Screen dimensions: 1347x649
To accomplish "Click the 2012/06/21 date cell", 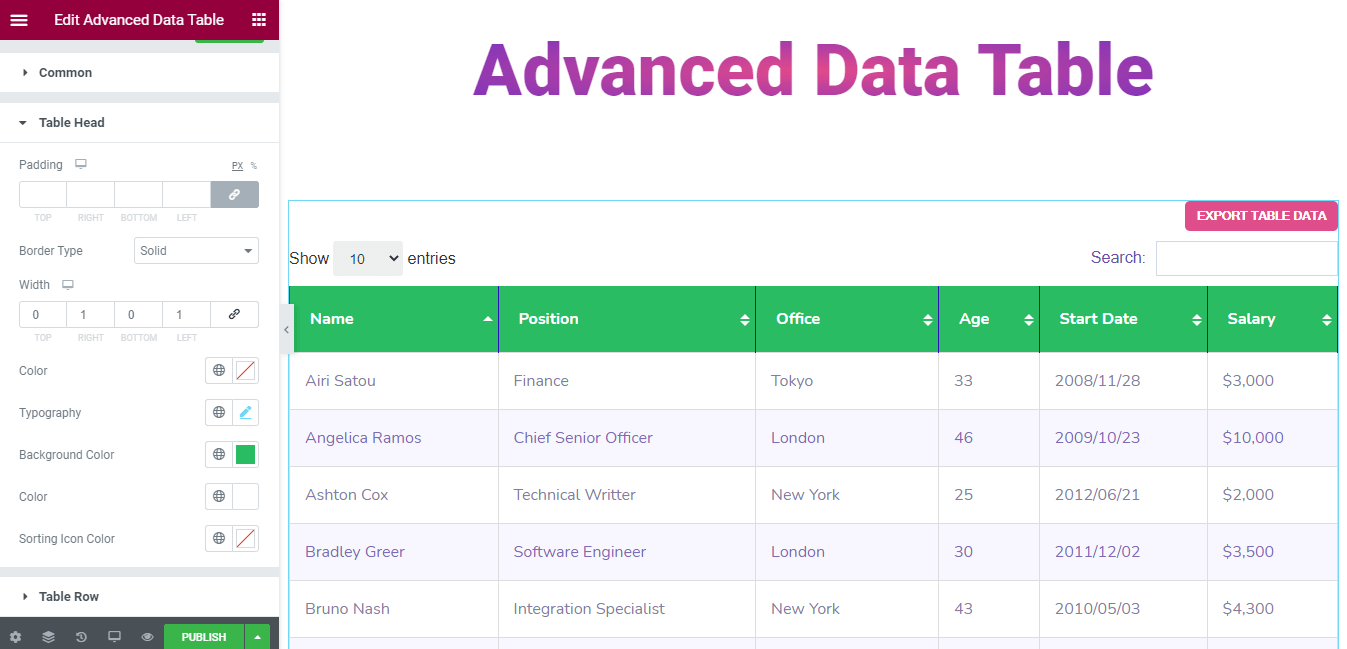I will [x=1123, y=495].
